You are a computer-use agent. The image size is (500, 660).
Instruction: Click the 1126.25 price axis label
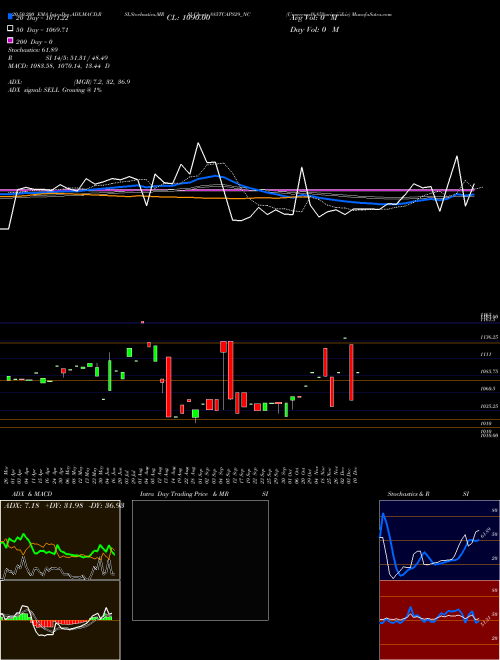click(x=489, y=337)
